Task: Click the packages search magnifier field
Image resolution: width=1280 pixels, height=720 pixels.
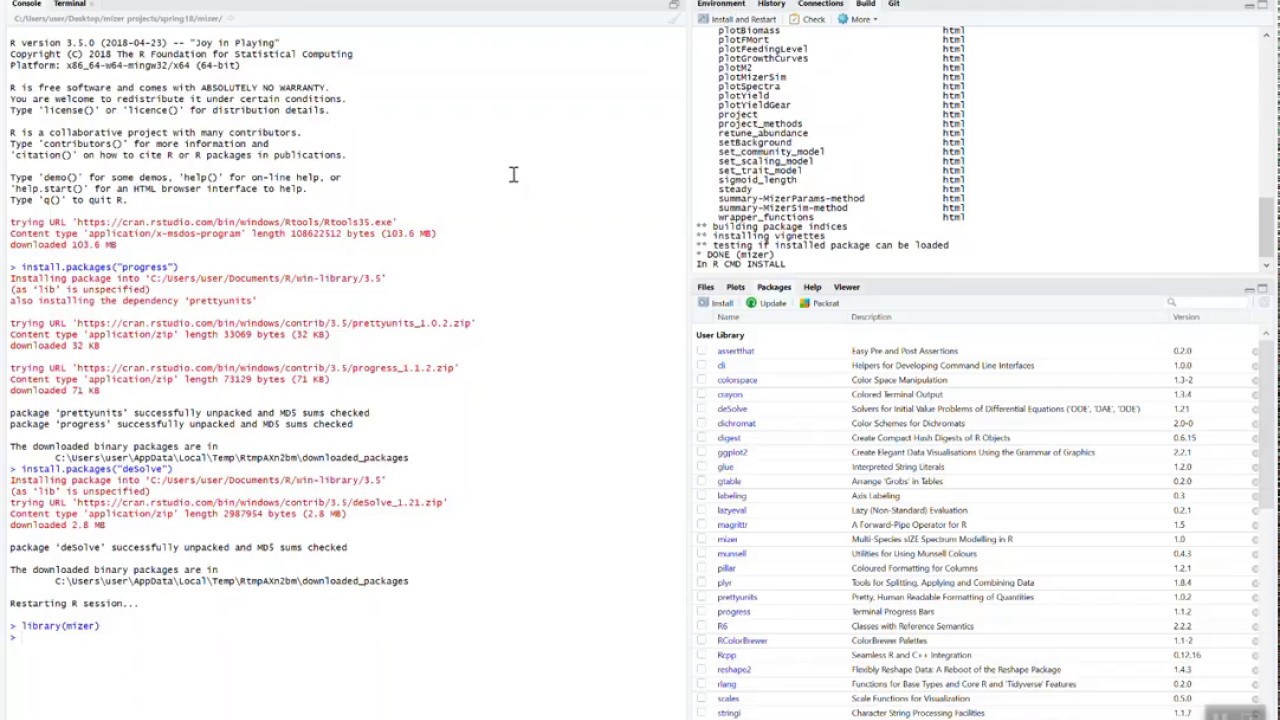Action: coord(1208,303)
